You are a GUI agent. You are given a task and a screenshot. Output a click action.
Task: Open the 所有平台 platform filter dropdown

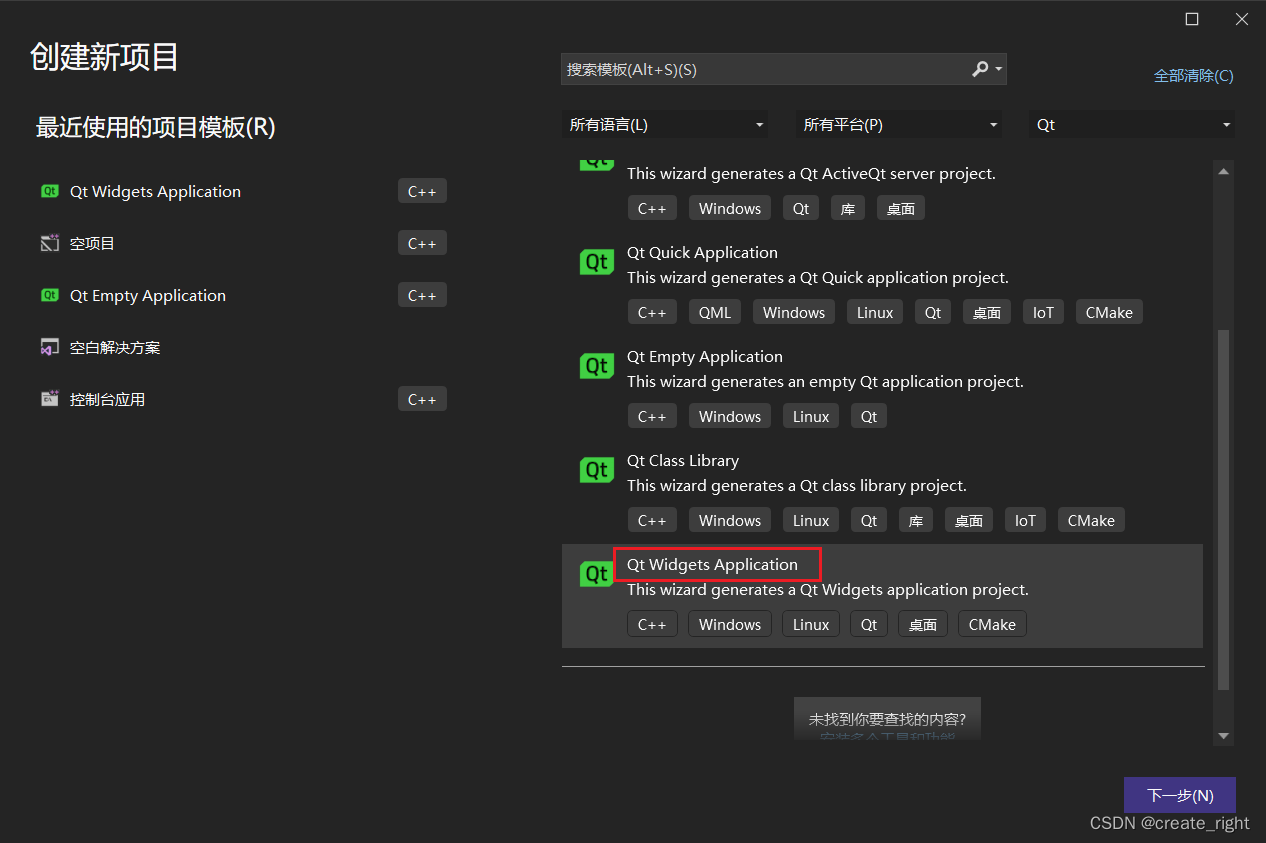click(899, 125)
